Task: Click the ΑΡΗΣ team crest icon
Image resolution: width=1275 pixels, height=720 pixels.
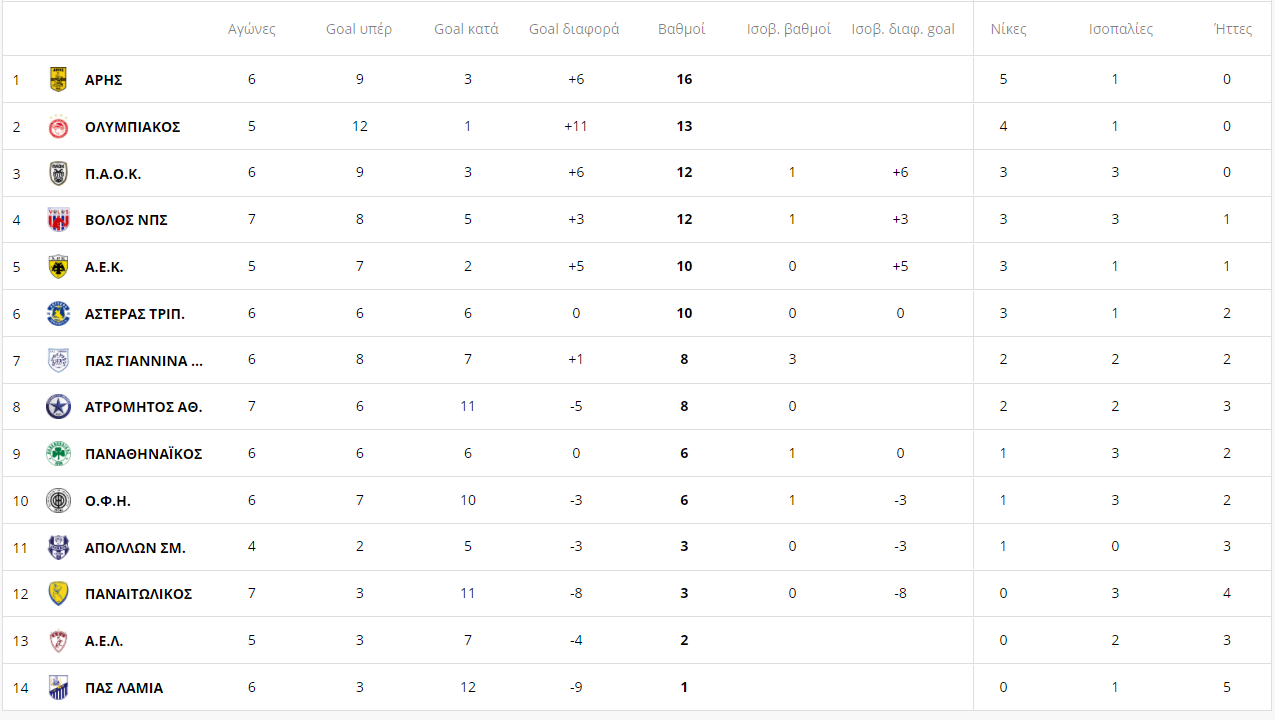Action: [58, 79]
